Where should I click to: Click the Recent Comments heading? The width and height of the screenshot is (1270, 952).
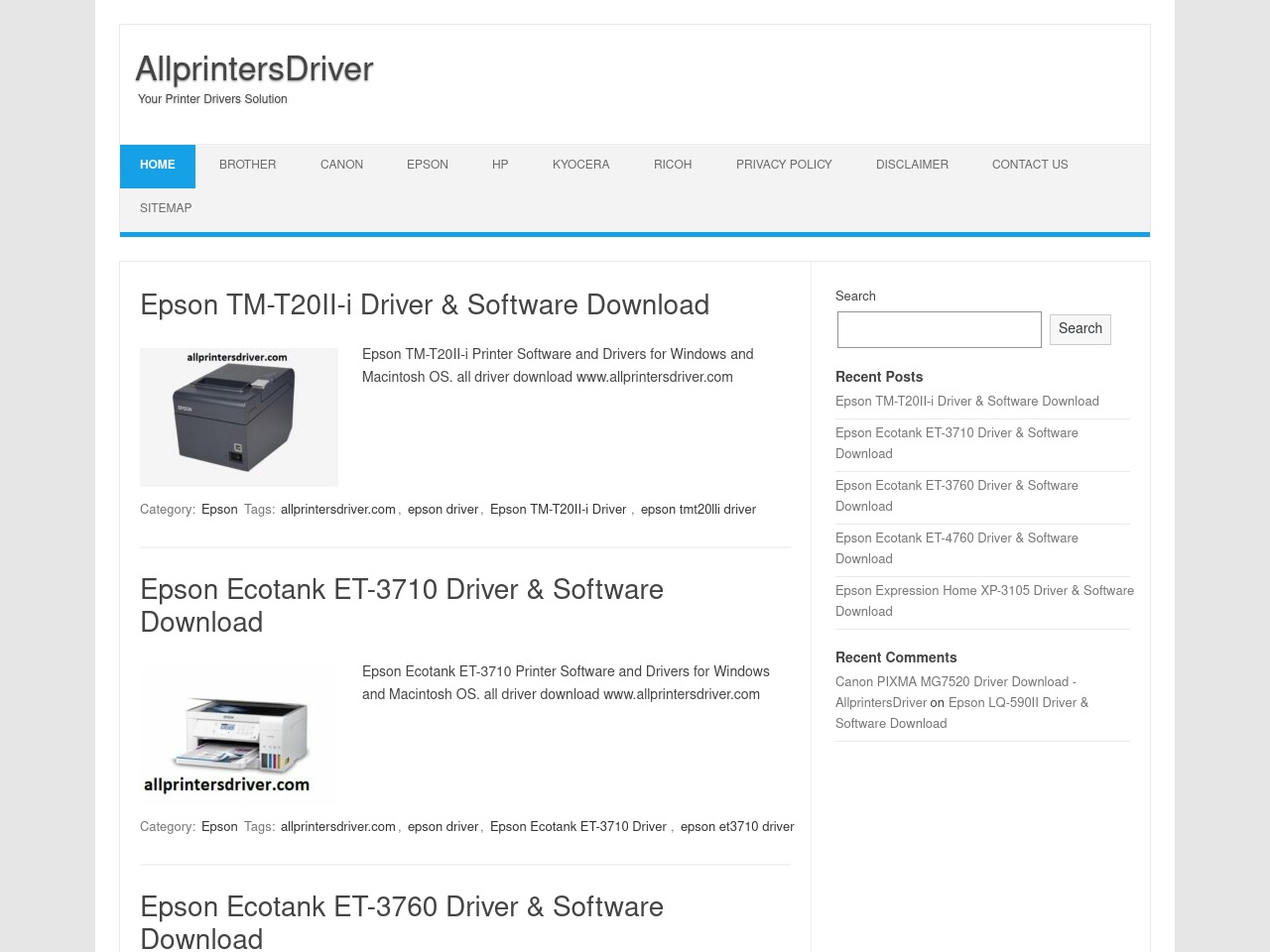896,658
